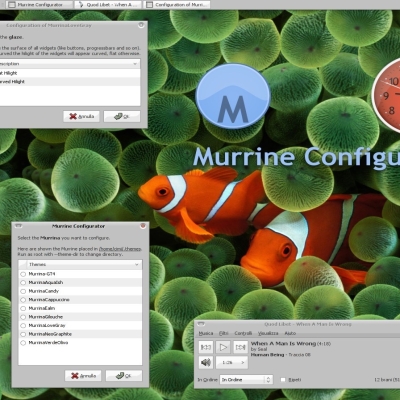This screenshot has height=400, width=400.
Task: Start playback with Quod Libet play button
Action: click(223, 347)
